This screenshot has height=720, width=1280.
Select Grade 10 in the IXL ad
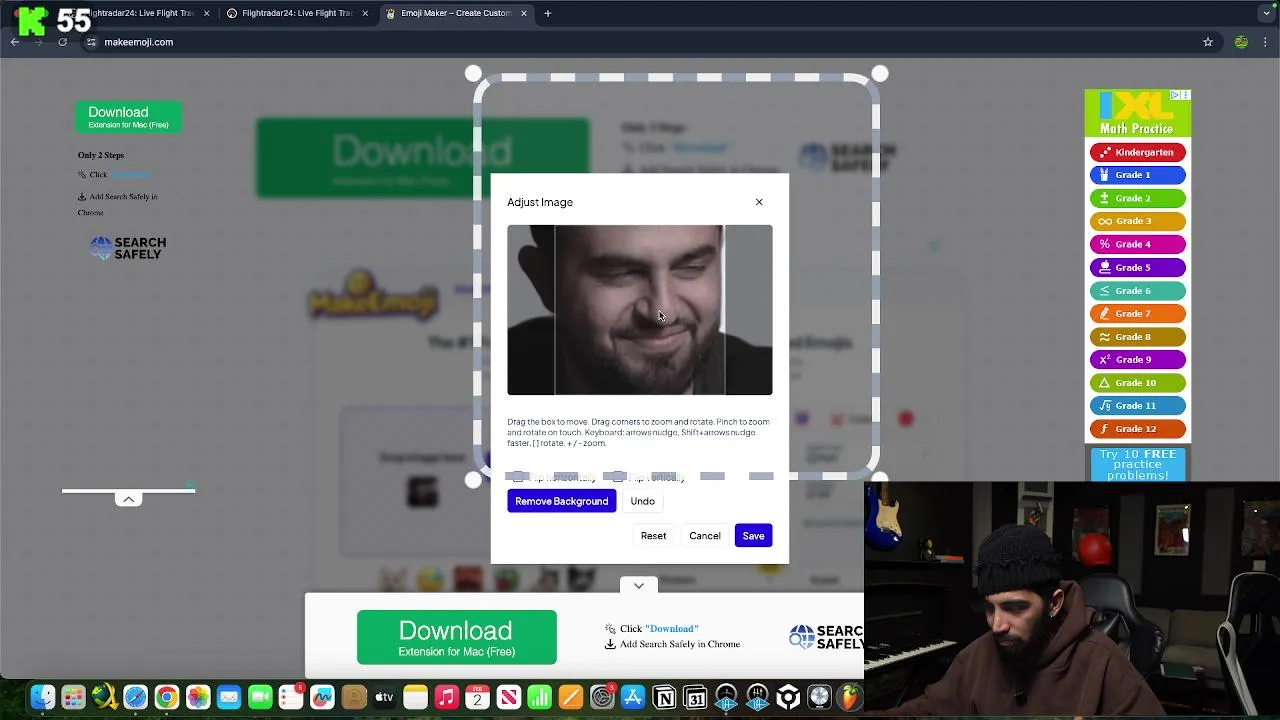click(x=1138, y=383)
